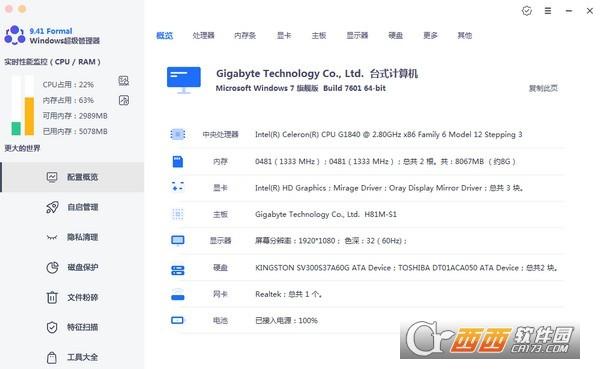Click the icon next to 内存占用 63%
Screen dimensions: 600x369
124,100
